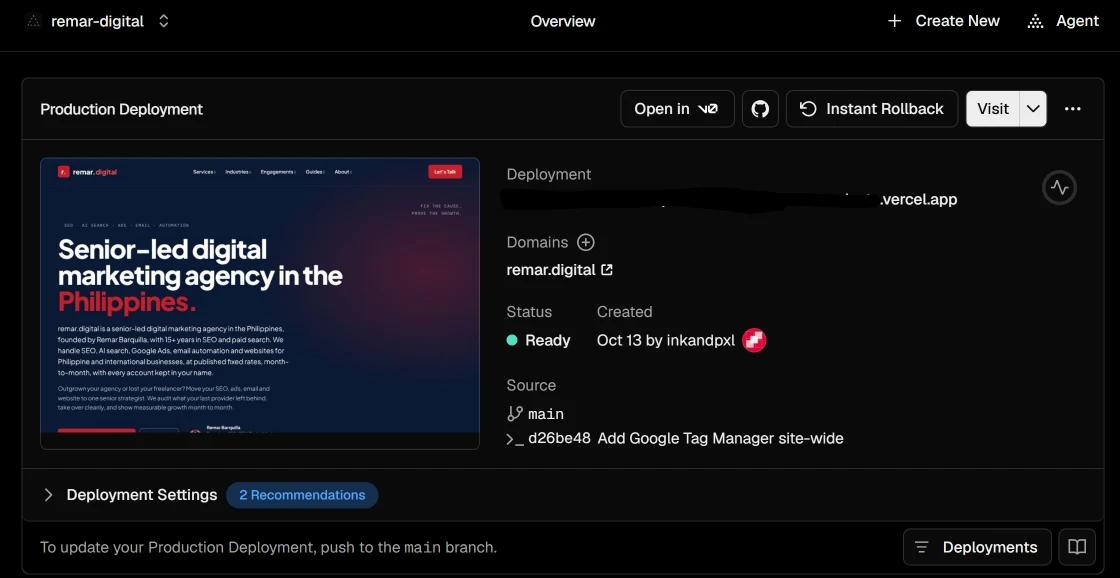Click Instant Rollback
Viewport: 1120px width, 578px height.
[x=871, y=109]
